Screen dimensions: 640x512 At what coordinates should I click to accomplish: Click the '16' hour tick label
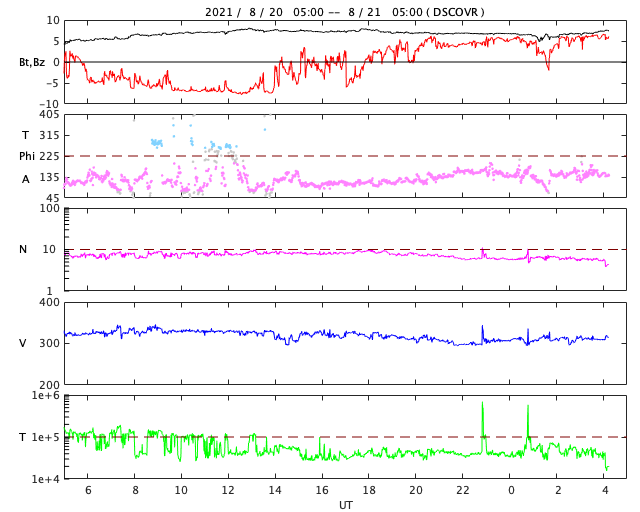(x=322, y=490)
